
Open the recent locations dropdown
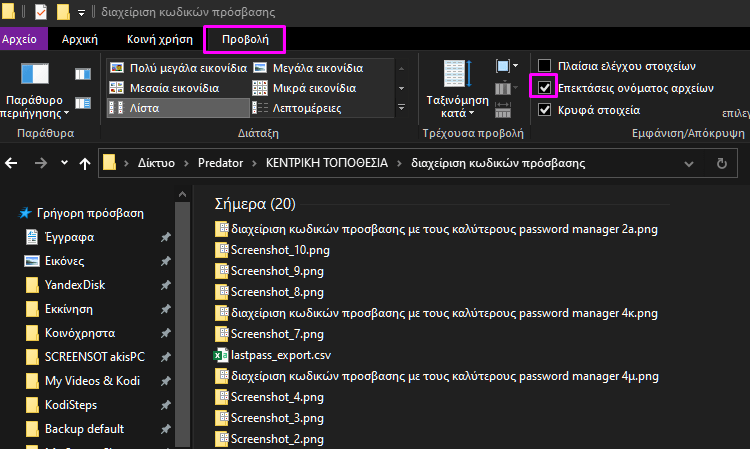coord(64,163)
